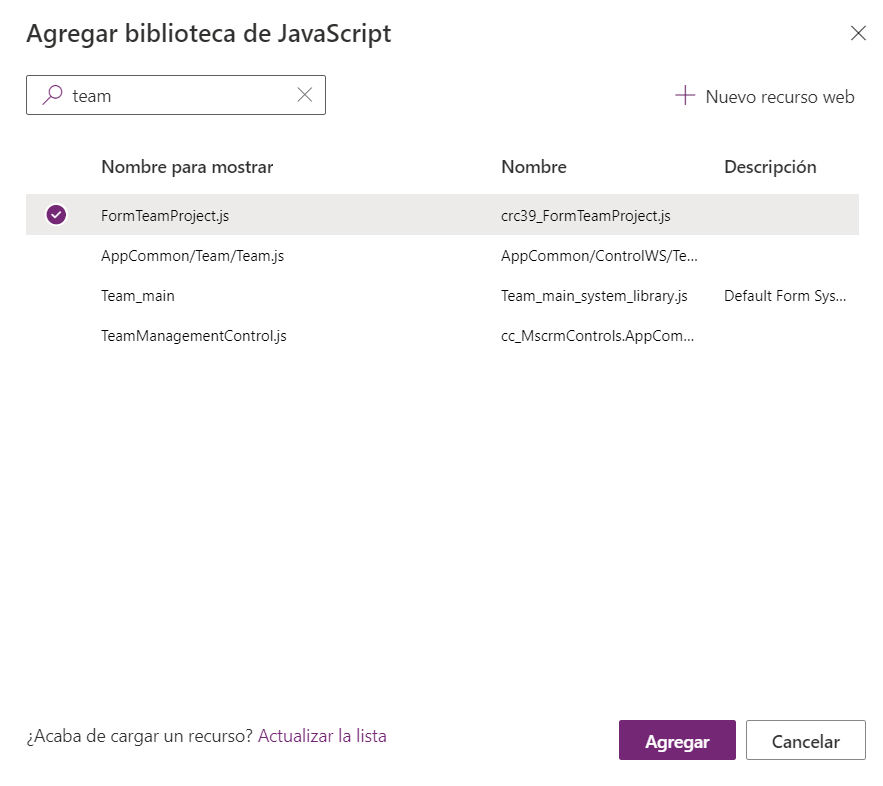Click the cc_MscrmControls.AppCom… name cell
This screenshot has height=786, width=883.
(598, 336)
